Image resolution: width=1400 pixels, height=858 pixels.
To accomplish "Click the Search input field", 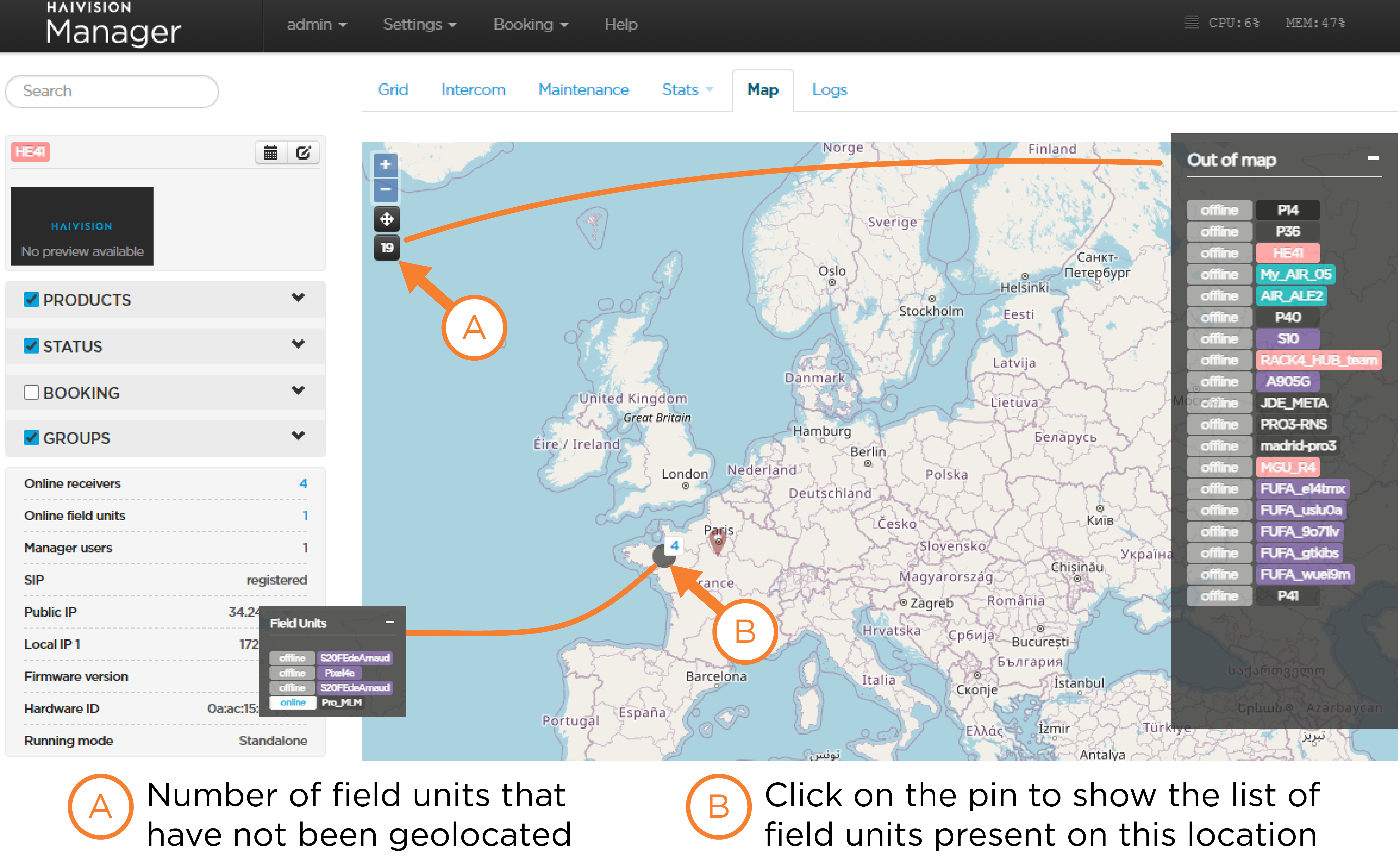I will click(x=112, y=91).
